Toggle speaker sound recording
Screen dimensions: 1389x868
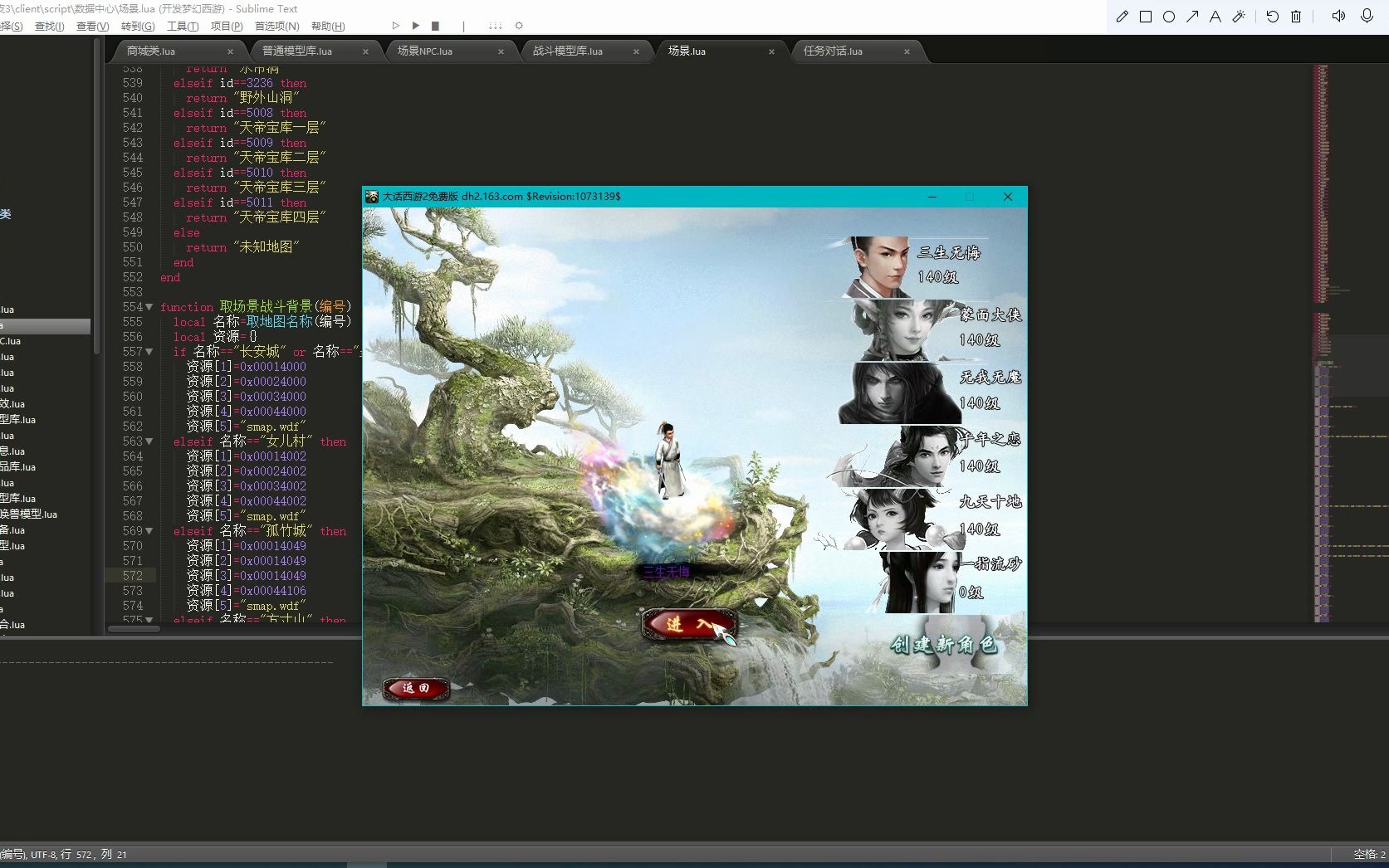click(1338, 17)
